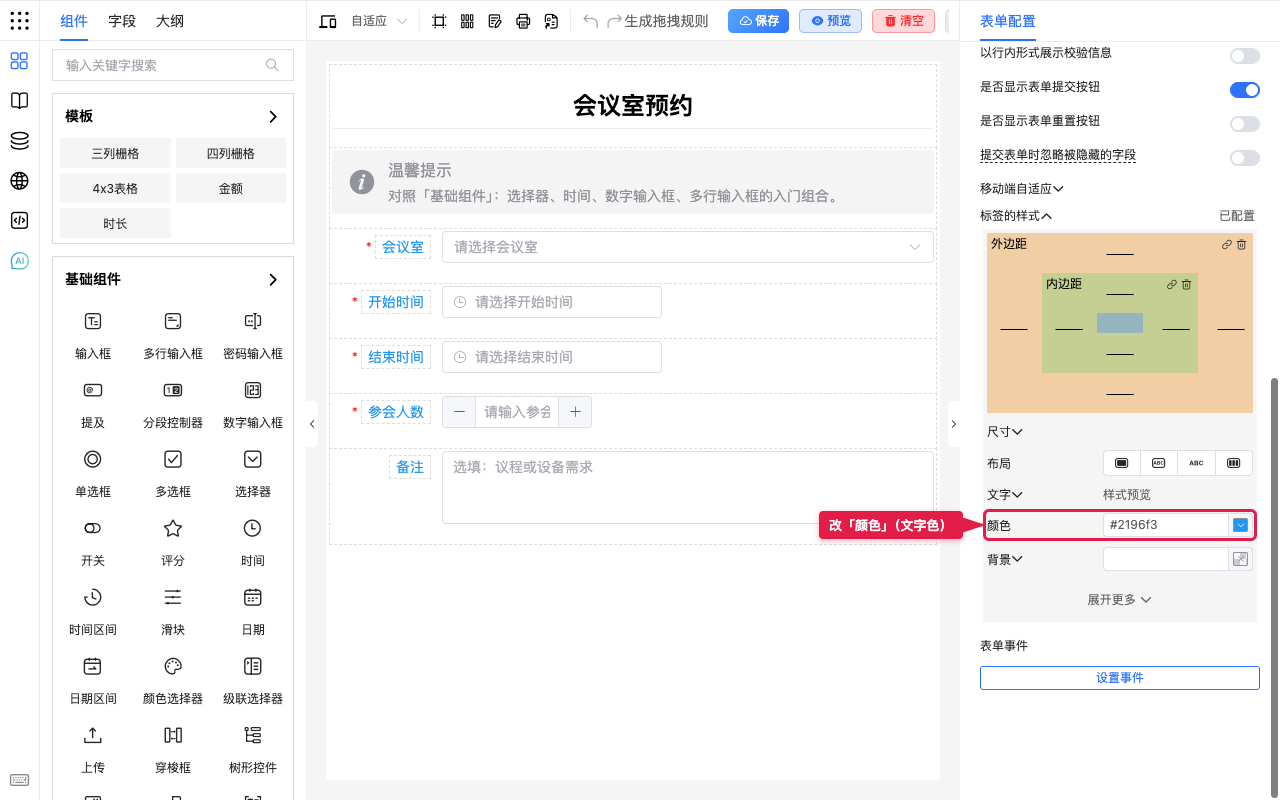Click the 预览 button

click(x=830, y=21)
